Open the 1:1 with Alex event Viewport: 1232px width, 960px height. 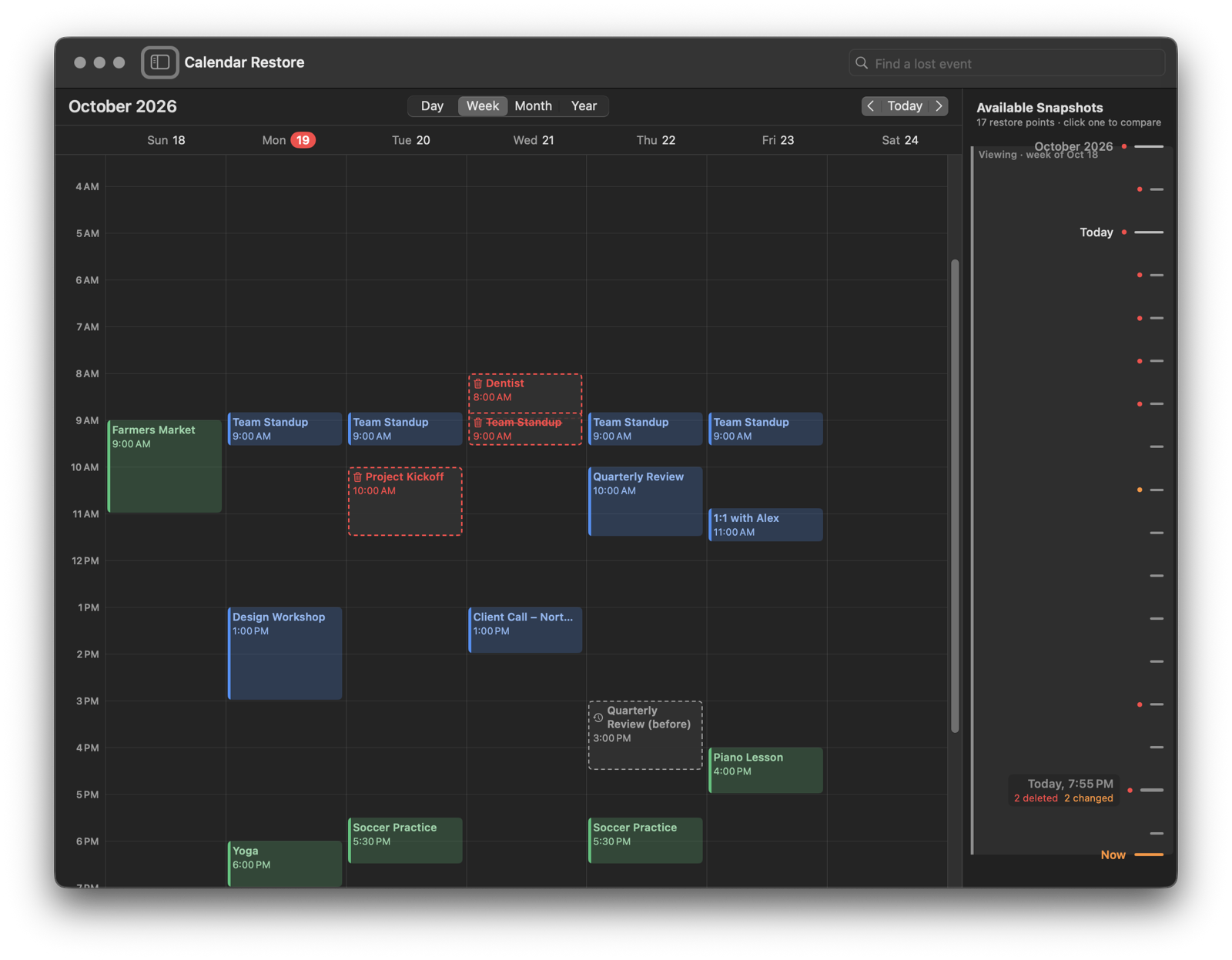point(765,524)
